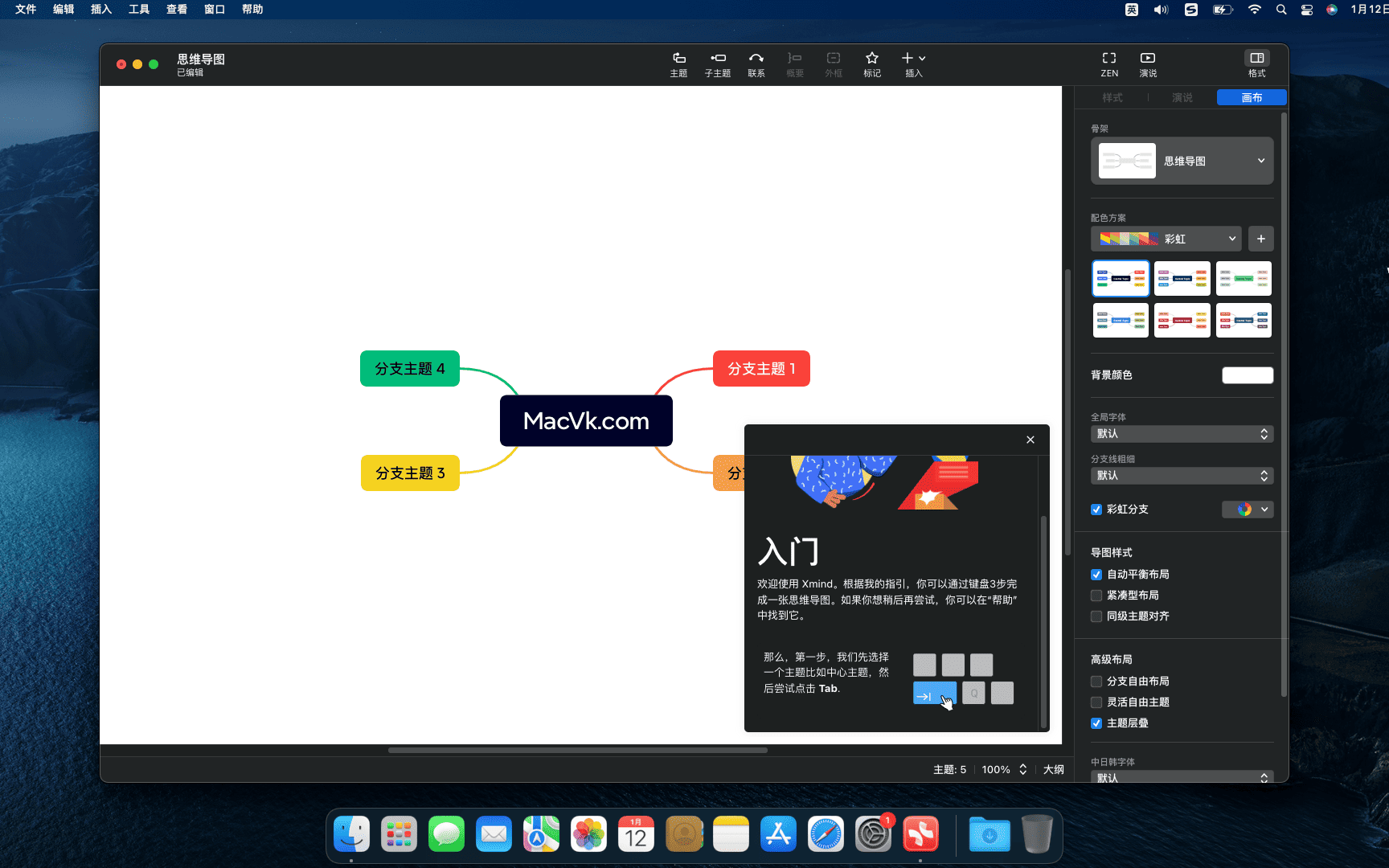Click the 外框 boundary toolbar icon

[834, 64]
